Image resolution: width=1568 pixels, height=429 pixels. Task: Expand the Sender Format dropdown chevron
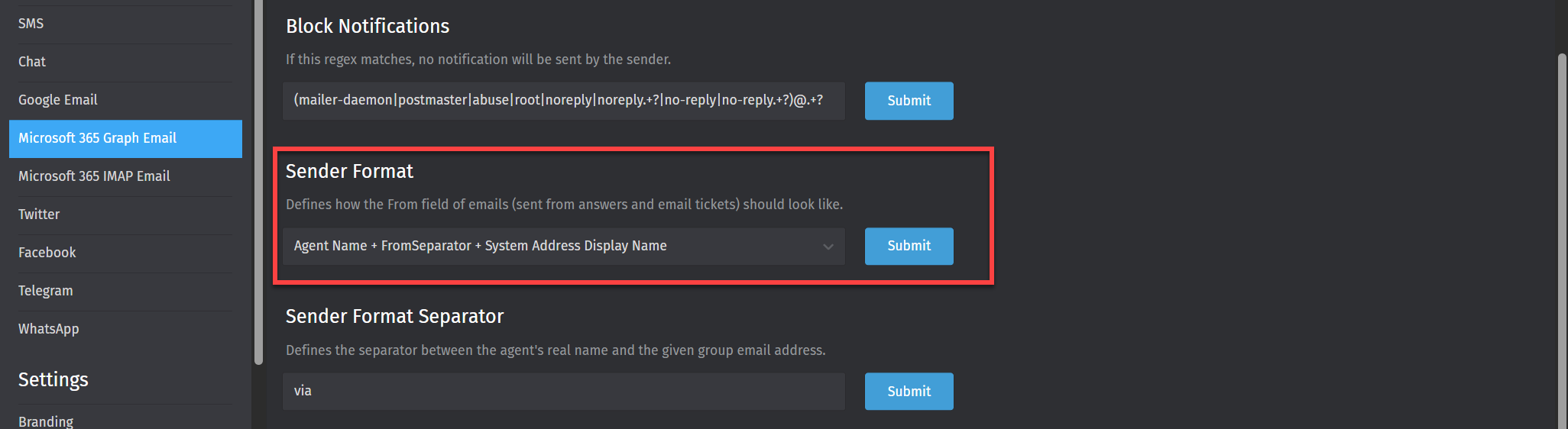tap(828, 247)
